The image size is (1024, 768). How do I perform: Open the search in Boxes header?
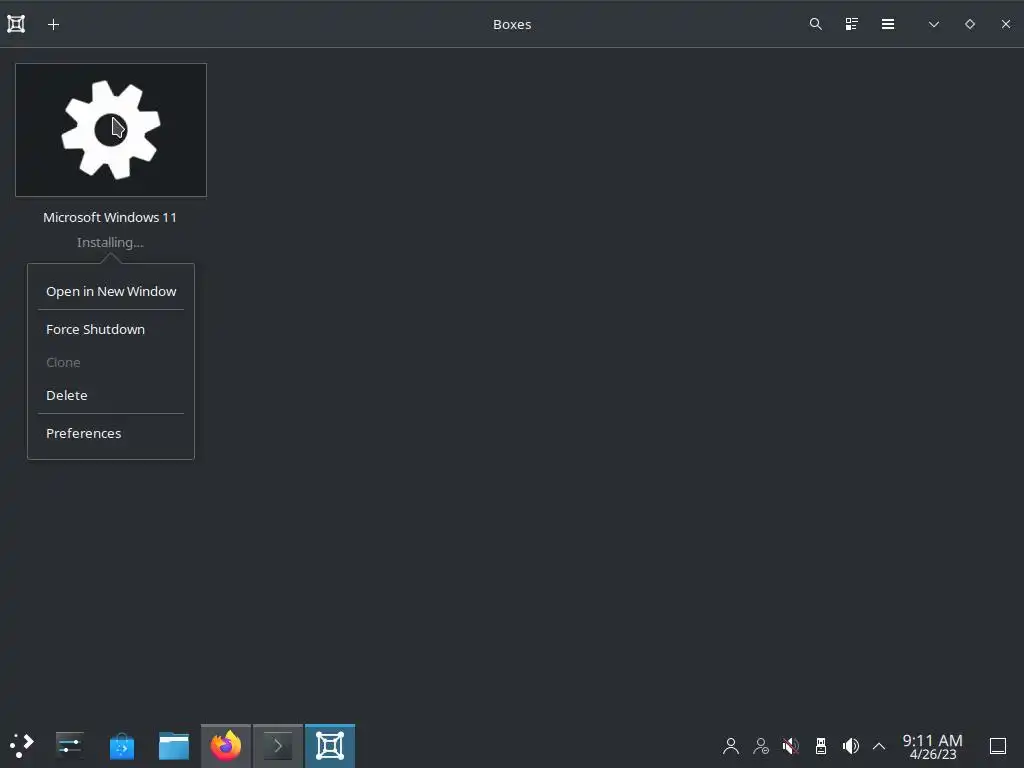click(x=816, y=24)
